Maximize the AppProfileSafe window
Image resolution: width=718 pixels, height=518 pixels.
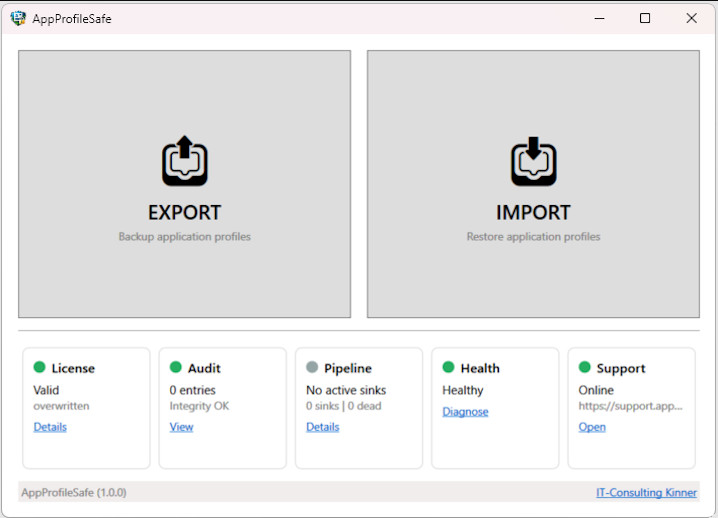(645, 18)
